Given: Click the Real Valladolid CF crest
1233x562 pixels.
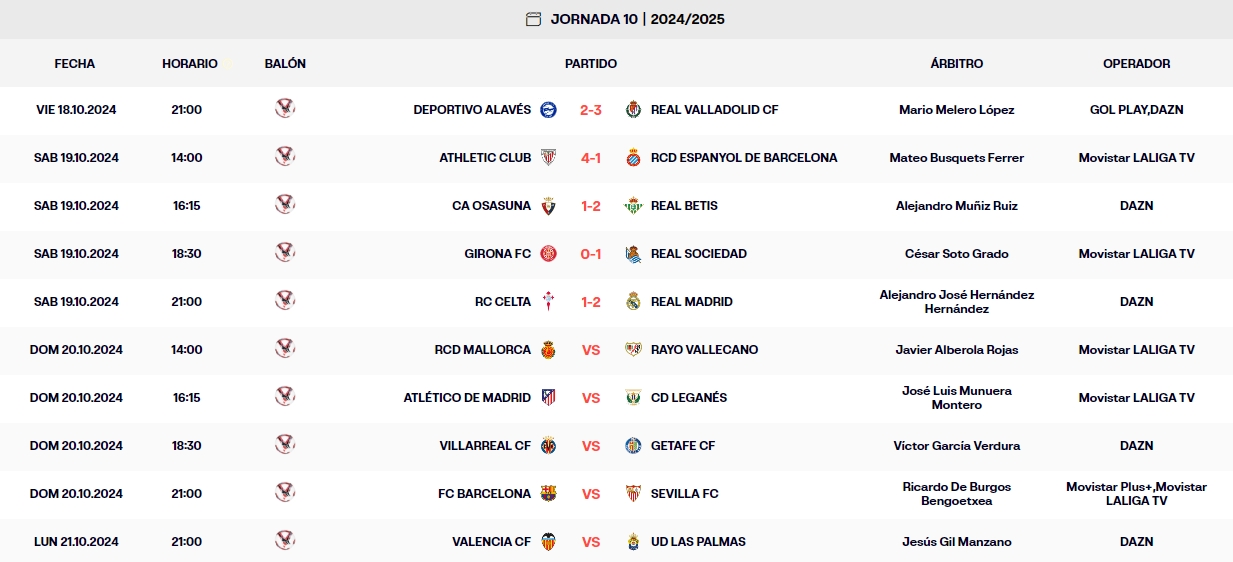Looking at the screenshot, I should click(x=633, y=110).
